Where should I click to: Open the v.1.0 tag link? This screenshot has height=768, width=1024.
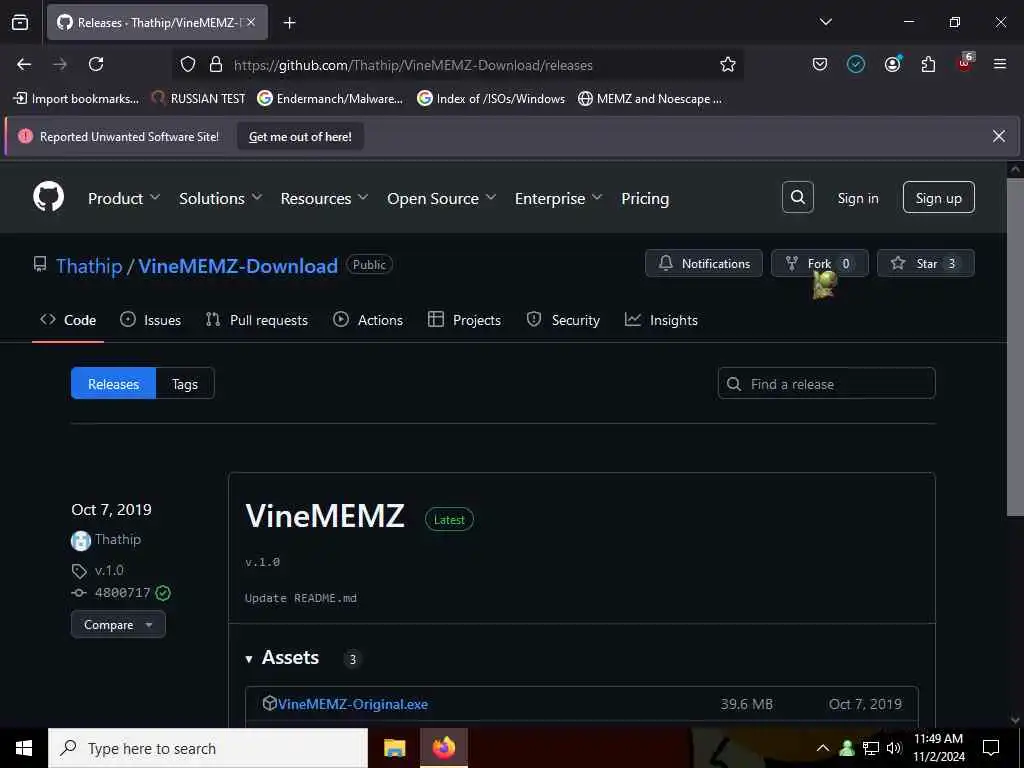pyautogui.click(x=108, y=570)
